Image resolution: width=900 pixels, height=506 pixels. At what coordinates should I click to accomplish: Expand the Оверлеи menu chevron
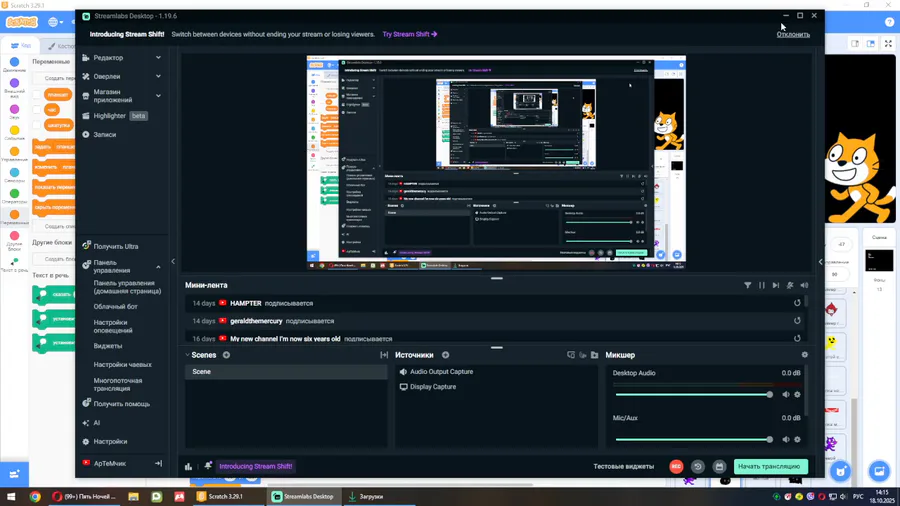pos(158,76)
